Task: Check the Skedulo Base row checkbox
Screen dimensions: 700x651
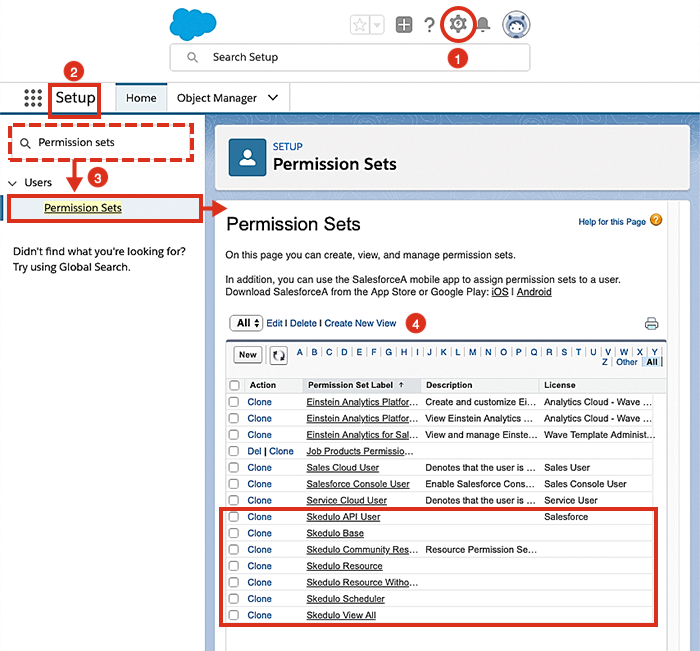Action: [x=233, y=533]
